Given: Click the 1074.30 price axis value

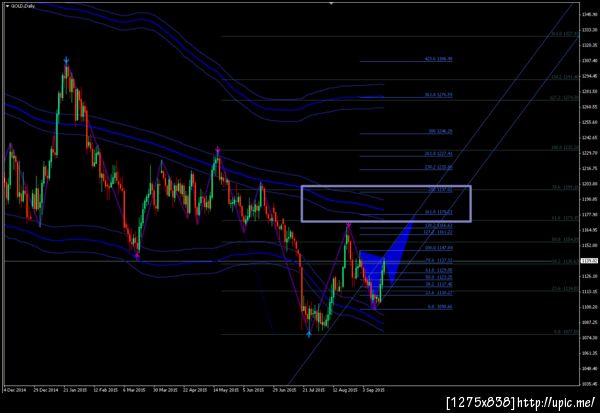Looking at the screenshot, I should [x=589, y=338].
